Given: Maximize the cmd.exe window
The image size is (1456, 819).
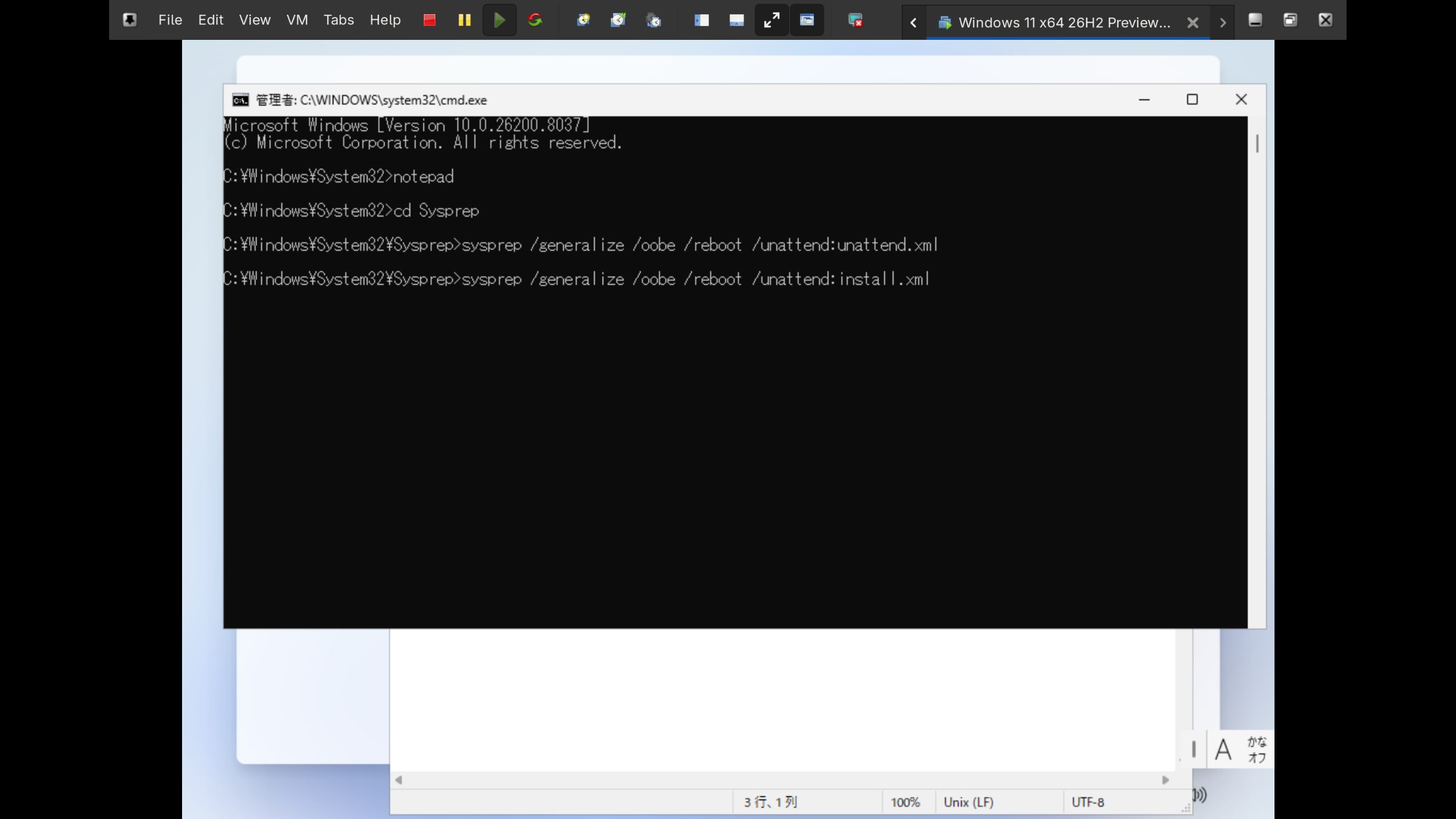Looking at the screenshot, I should pyautogui.click(x=1193, y=100).
